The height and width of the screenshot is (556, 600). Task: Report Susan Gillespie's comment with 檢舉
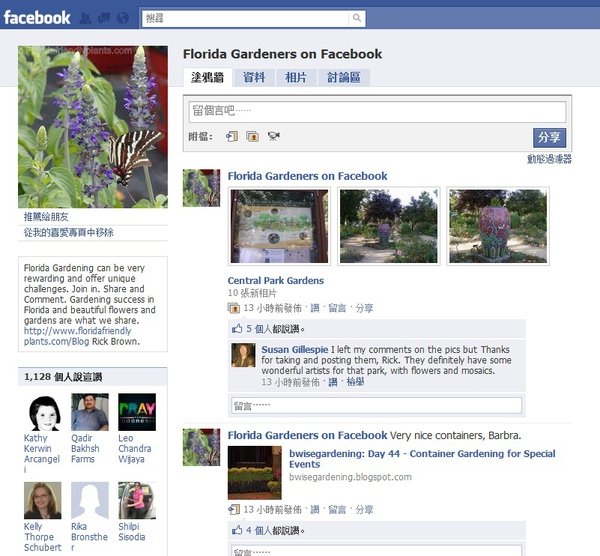pos(355,382)
